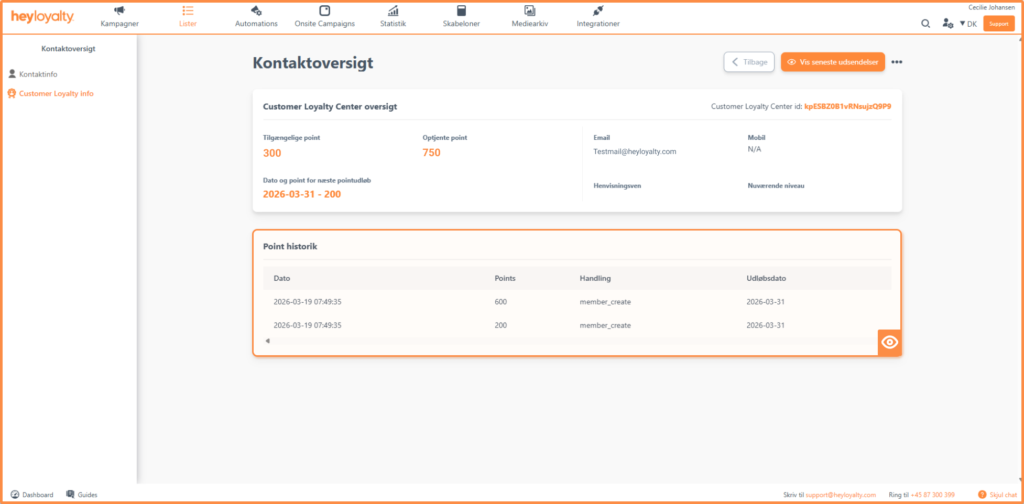
Task: Click the orange Support button
Action: 999,24
